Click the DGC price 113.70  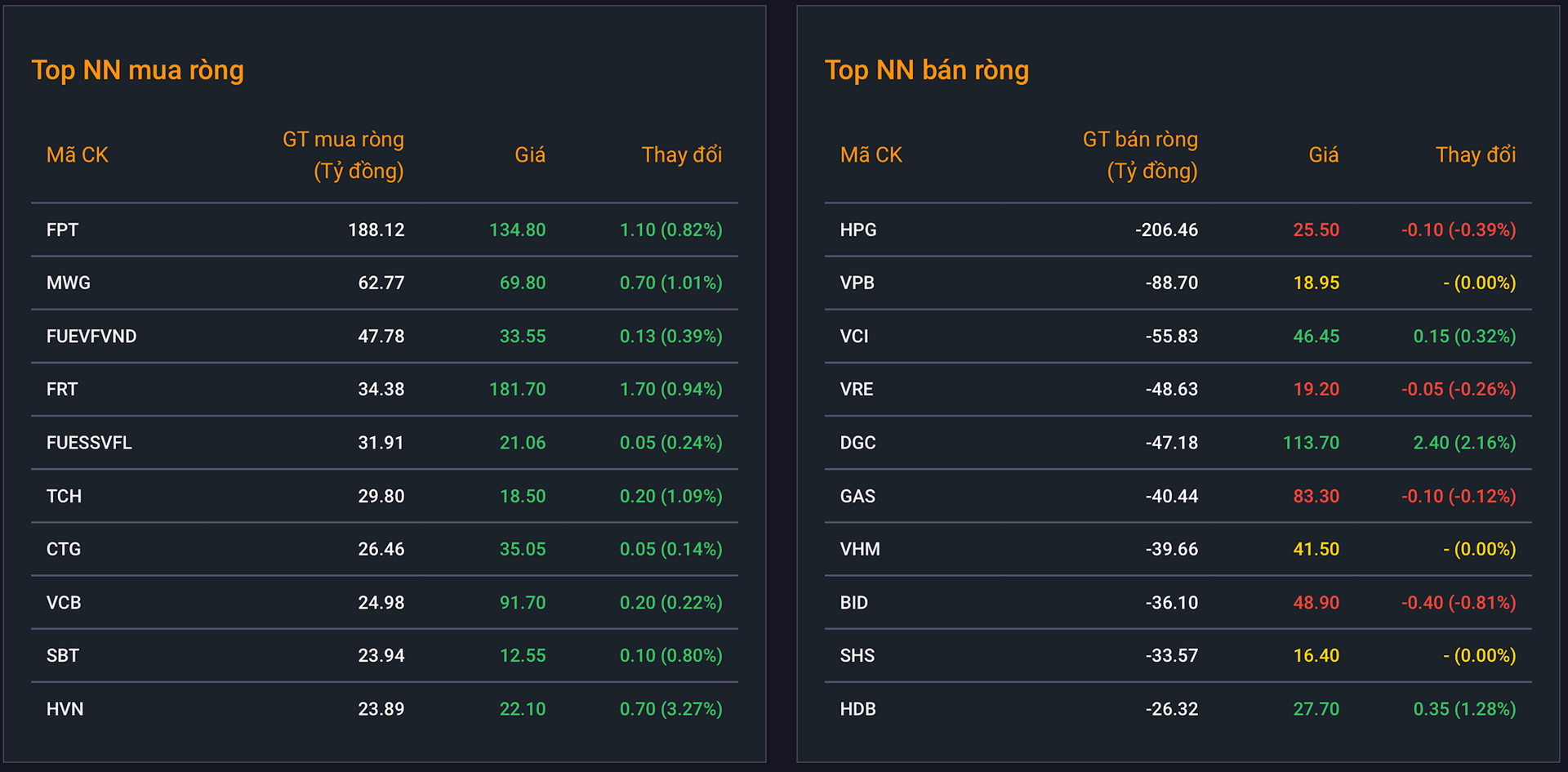pyautogui.click(x=1312, y=443)
